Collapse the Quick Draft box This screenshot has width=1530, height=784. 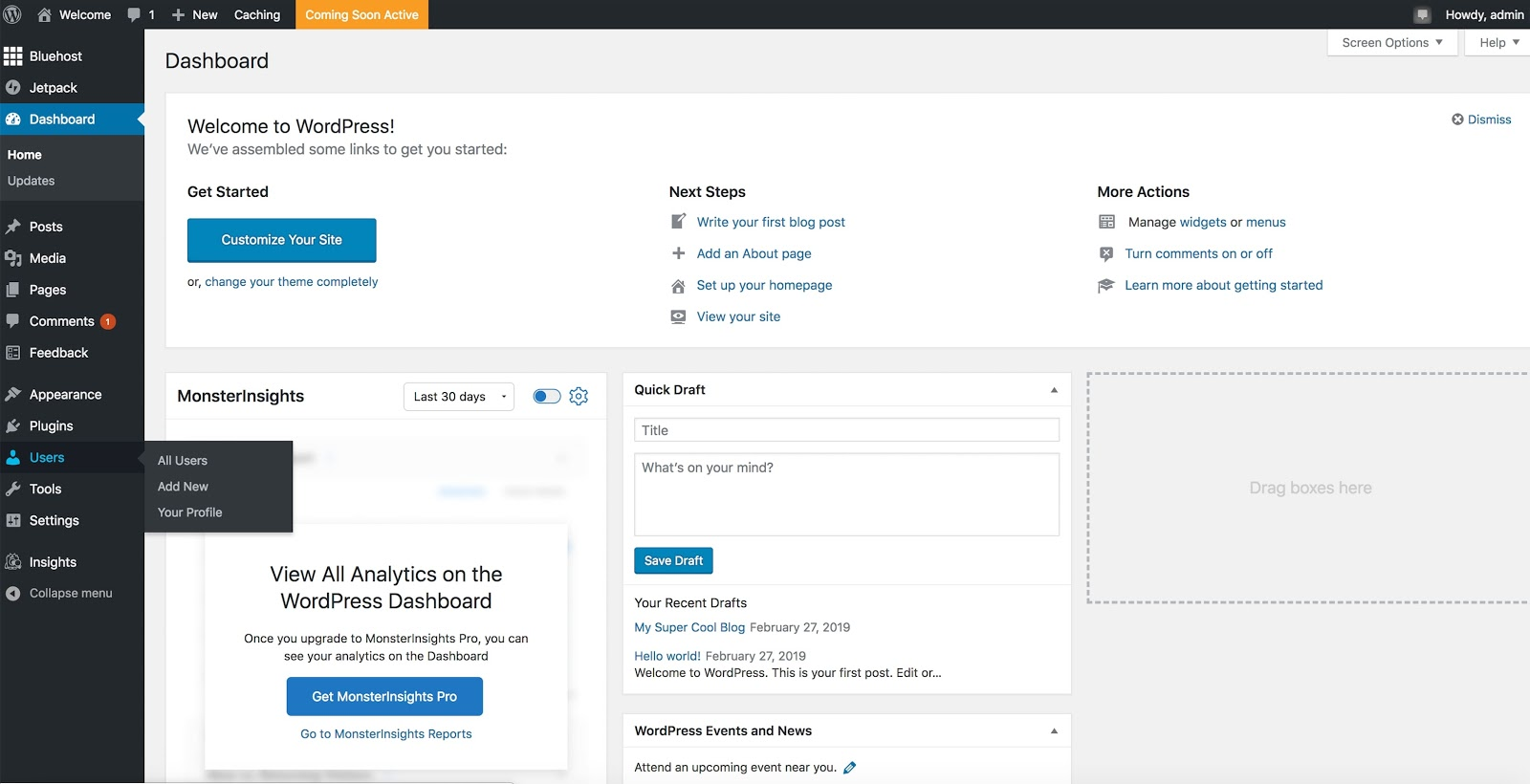click(x=1054, y=390)
